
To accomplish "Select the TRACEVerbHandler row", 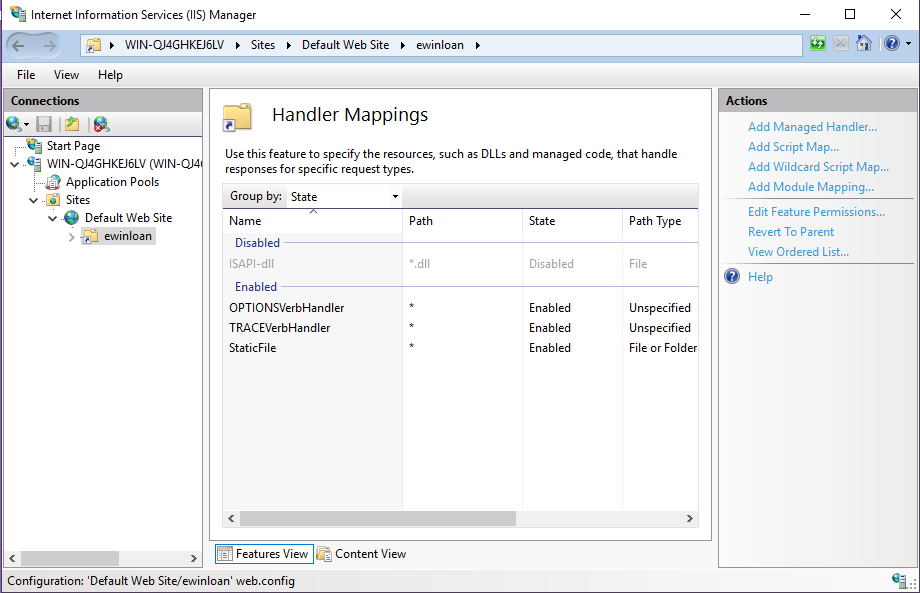I will click(461, 327).
